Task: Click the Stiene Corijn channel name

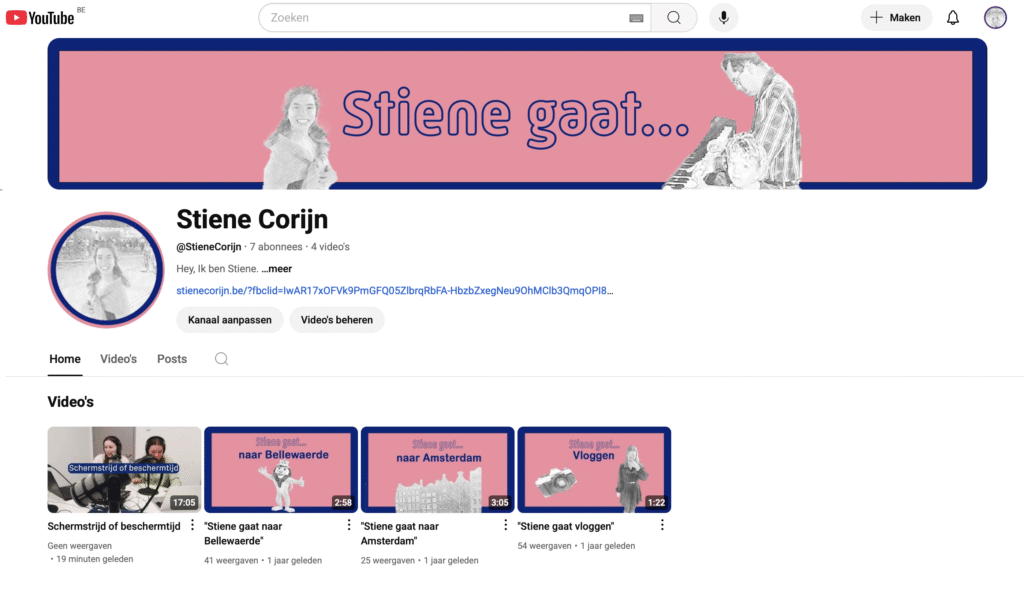Action: pyautogui.click(x=252, y=220)
